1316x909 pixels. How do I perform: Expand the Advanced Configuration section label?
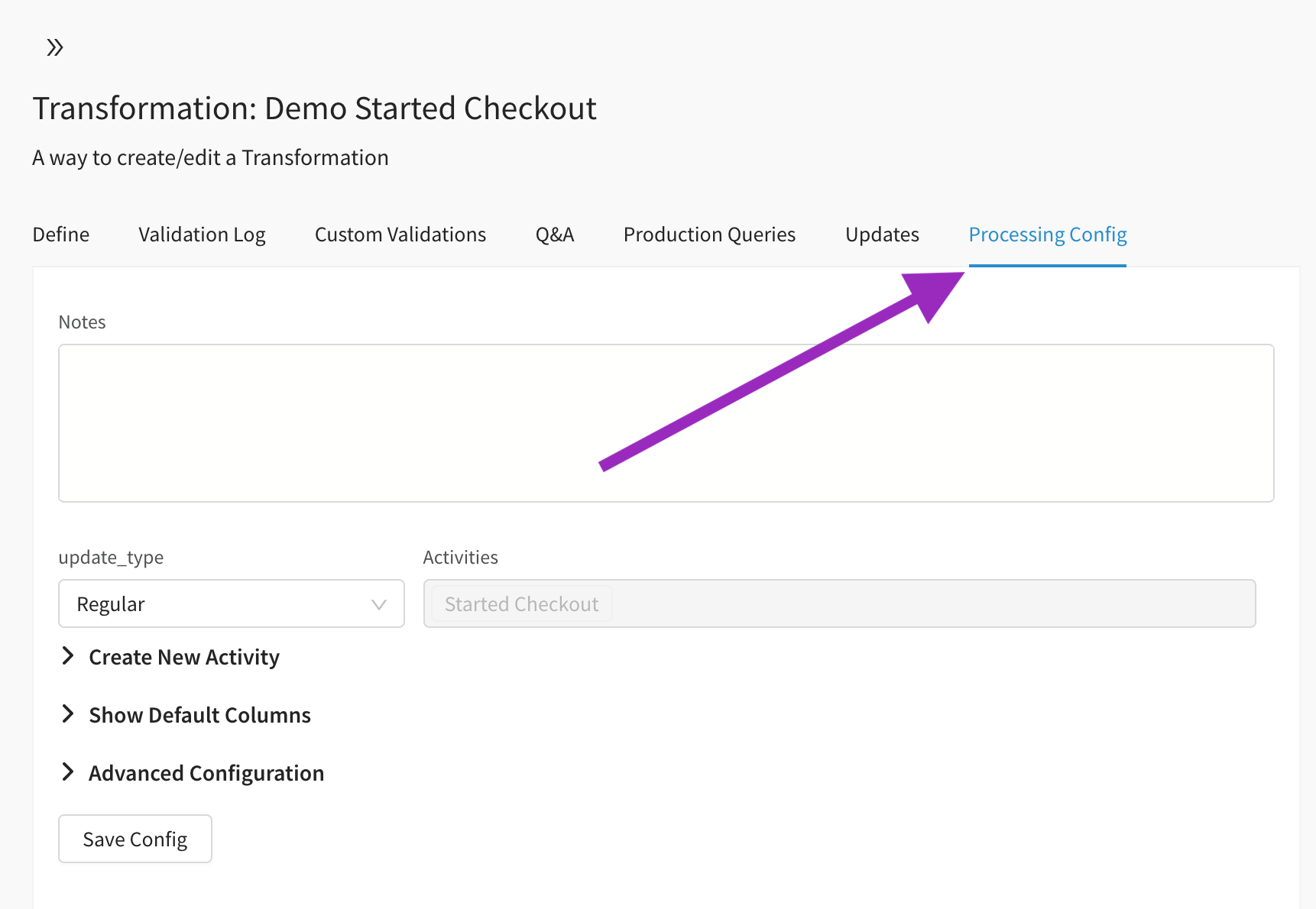[206, 773]
